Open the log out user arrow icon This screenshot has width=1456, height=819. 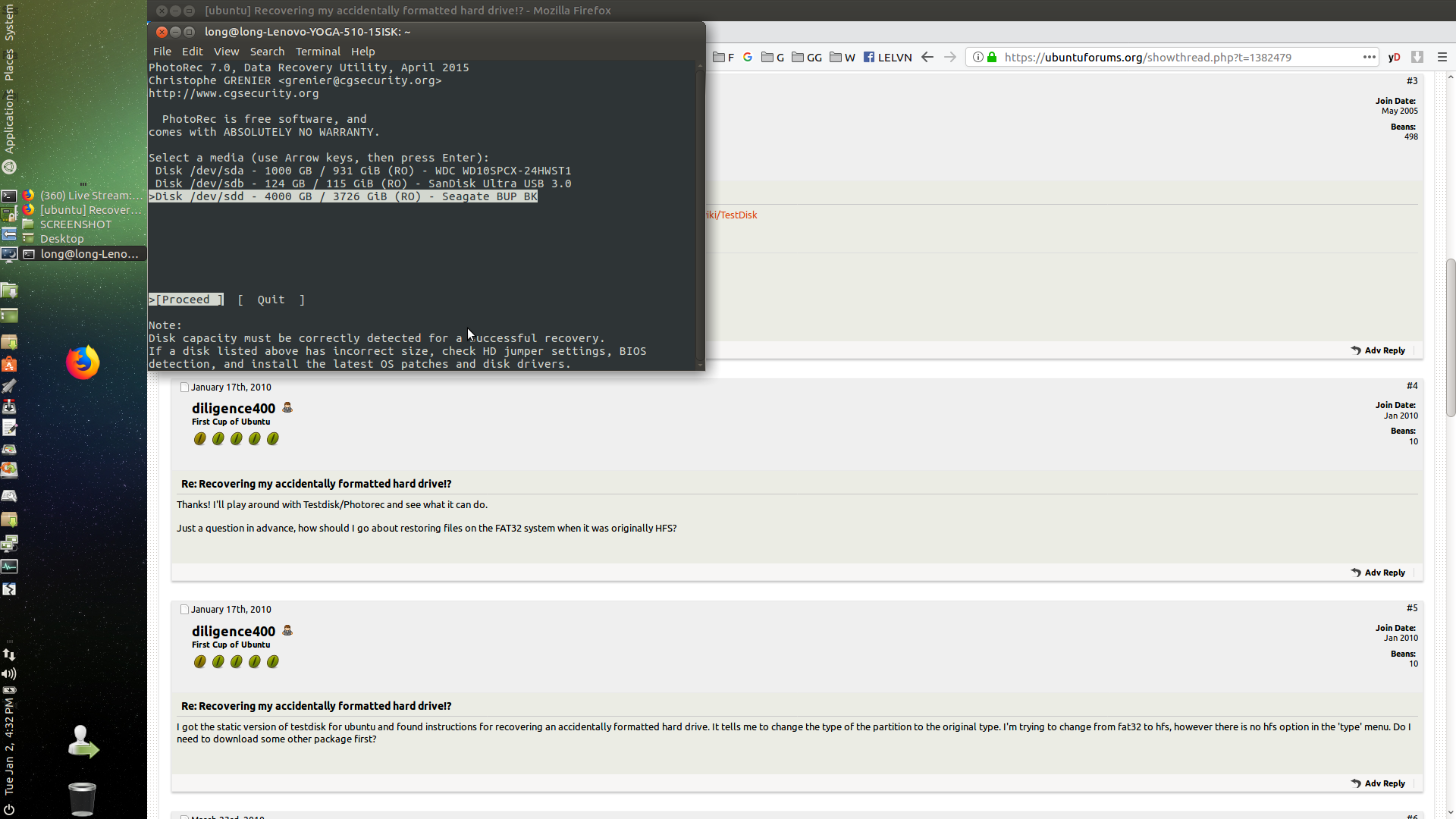pyautogui.click(x=83, y=742)
